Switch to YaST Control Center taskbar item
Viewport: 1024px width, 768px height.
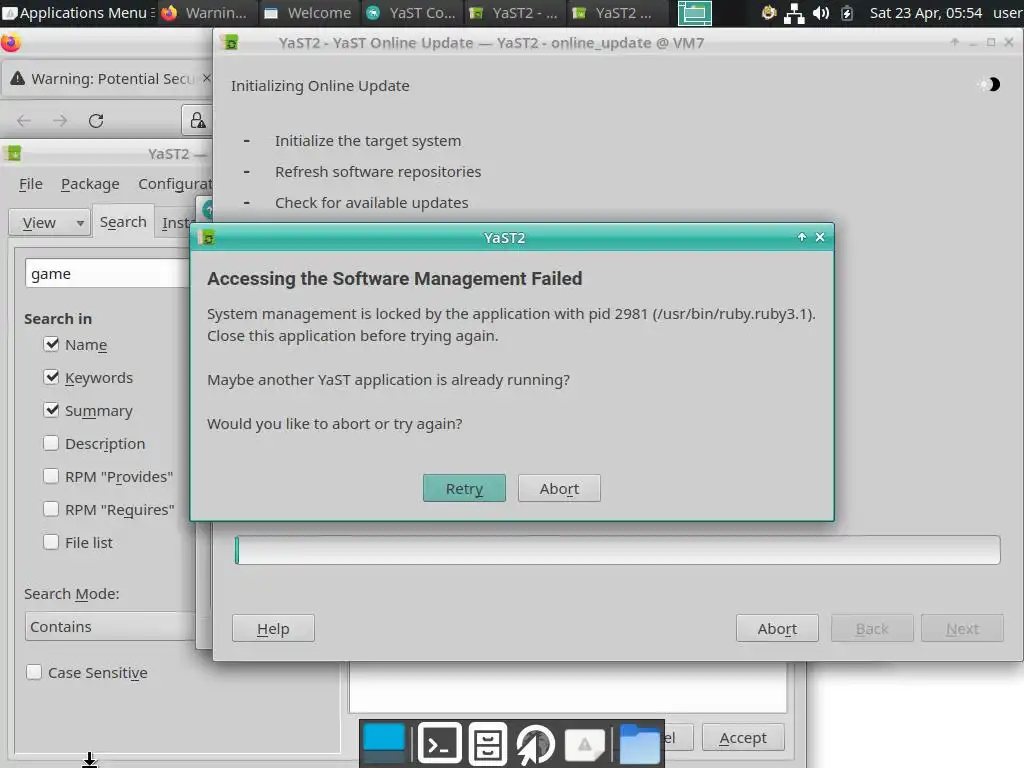coord(411,12)
